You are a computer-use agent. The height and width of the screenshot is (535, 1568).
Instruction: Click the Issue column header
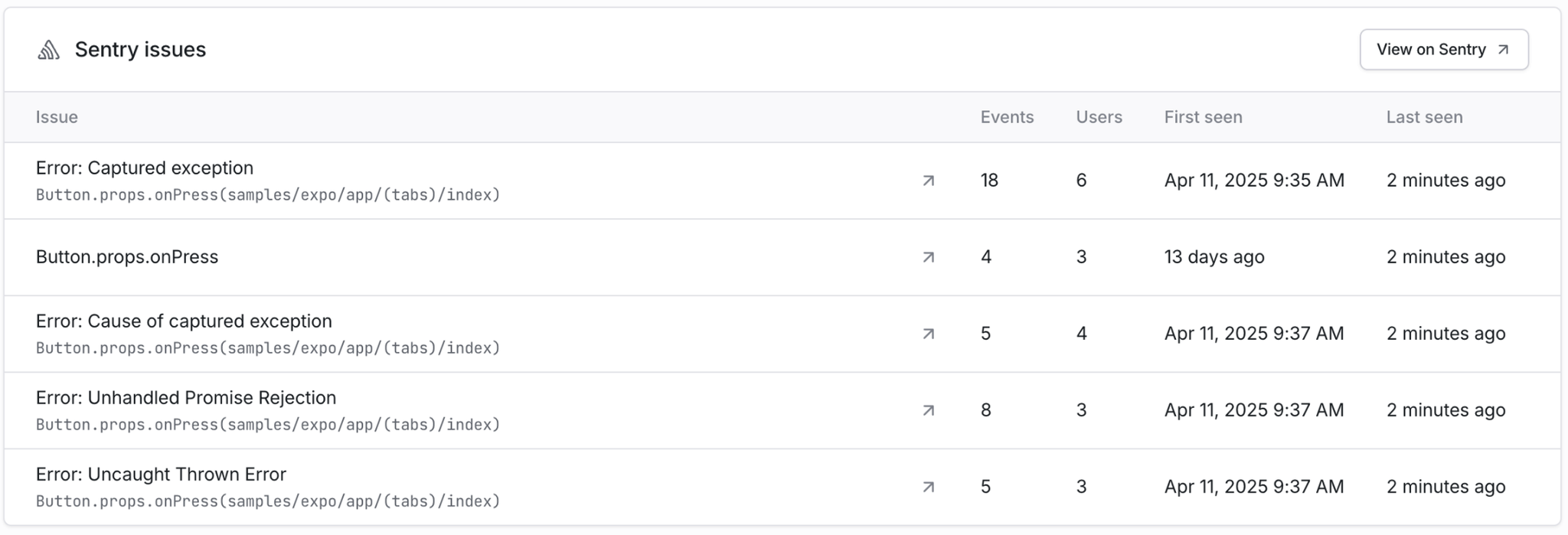[57, 117]
